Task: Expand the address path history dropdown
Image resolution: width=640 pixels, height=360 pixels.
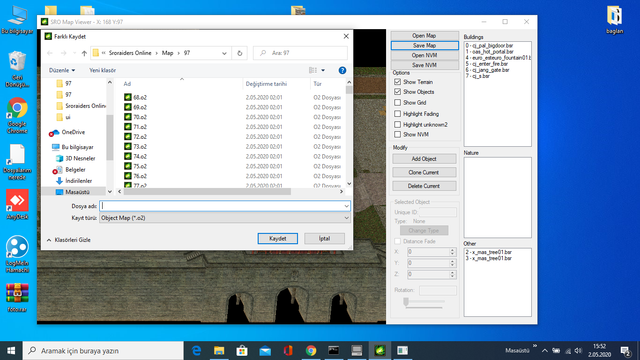Action: coord(224,53)
